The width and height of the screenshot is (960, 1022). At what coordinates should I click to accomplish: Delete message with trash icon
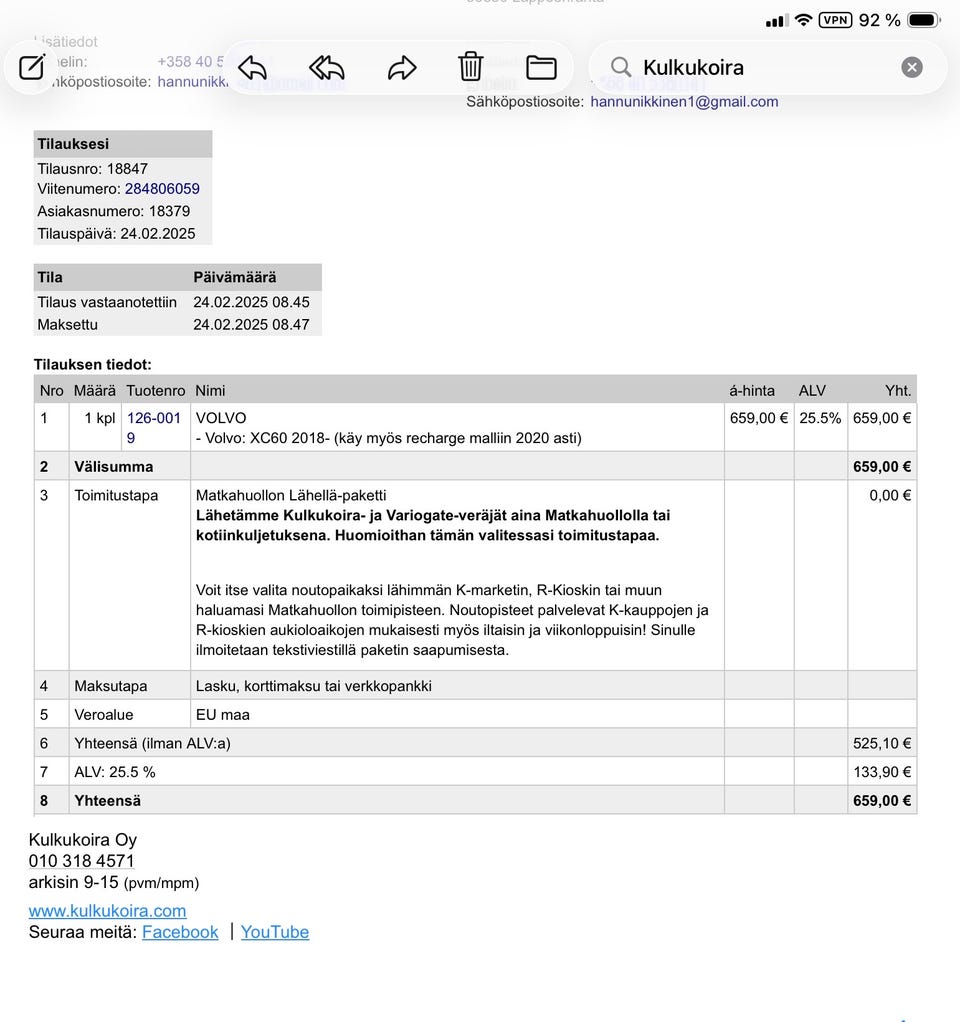(470, 67)
